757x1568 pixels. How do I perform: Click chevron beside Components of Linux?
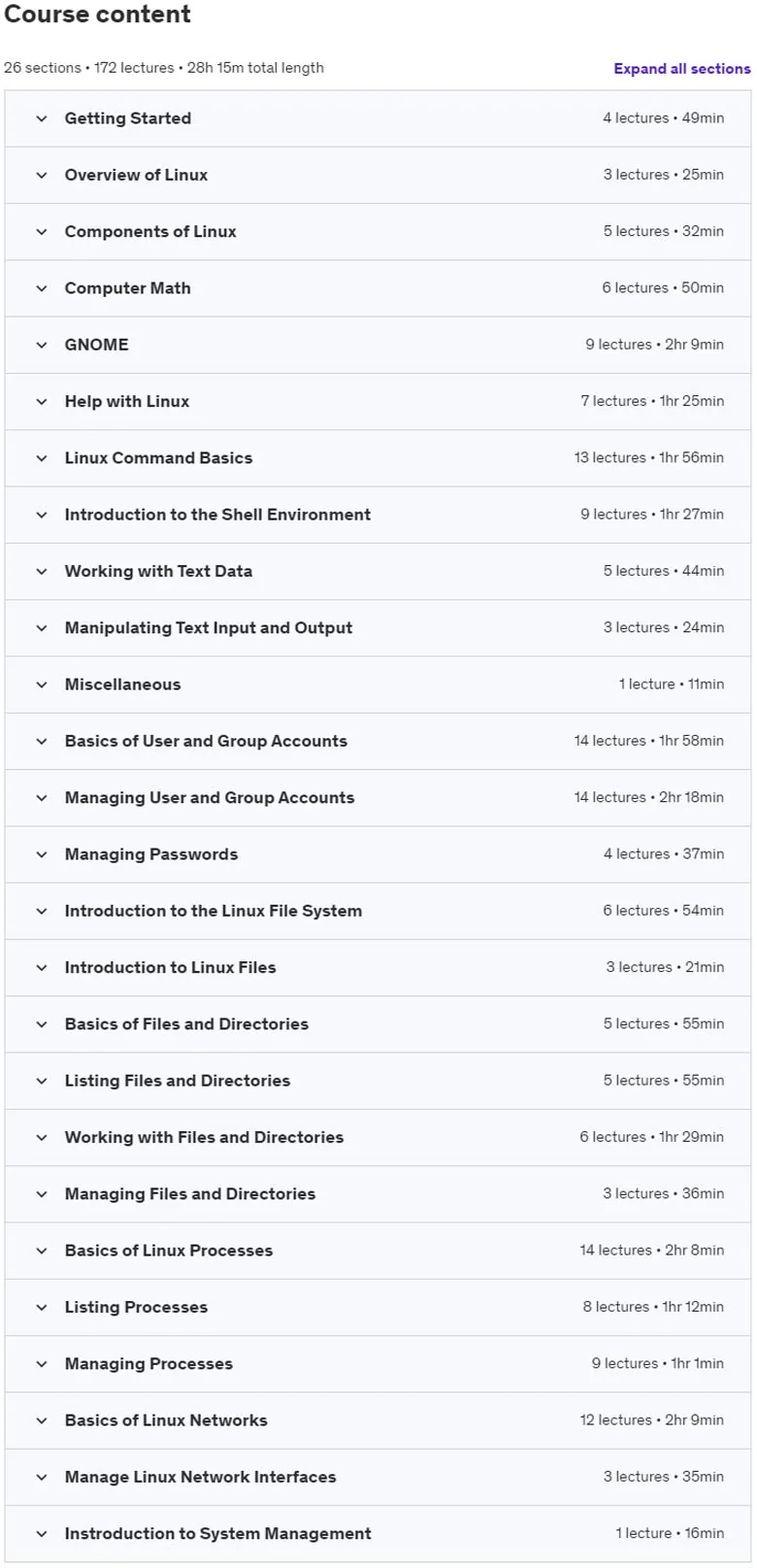click(42, 232)
